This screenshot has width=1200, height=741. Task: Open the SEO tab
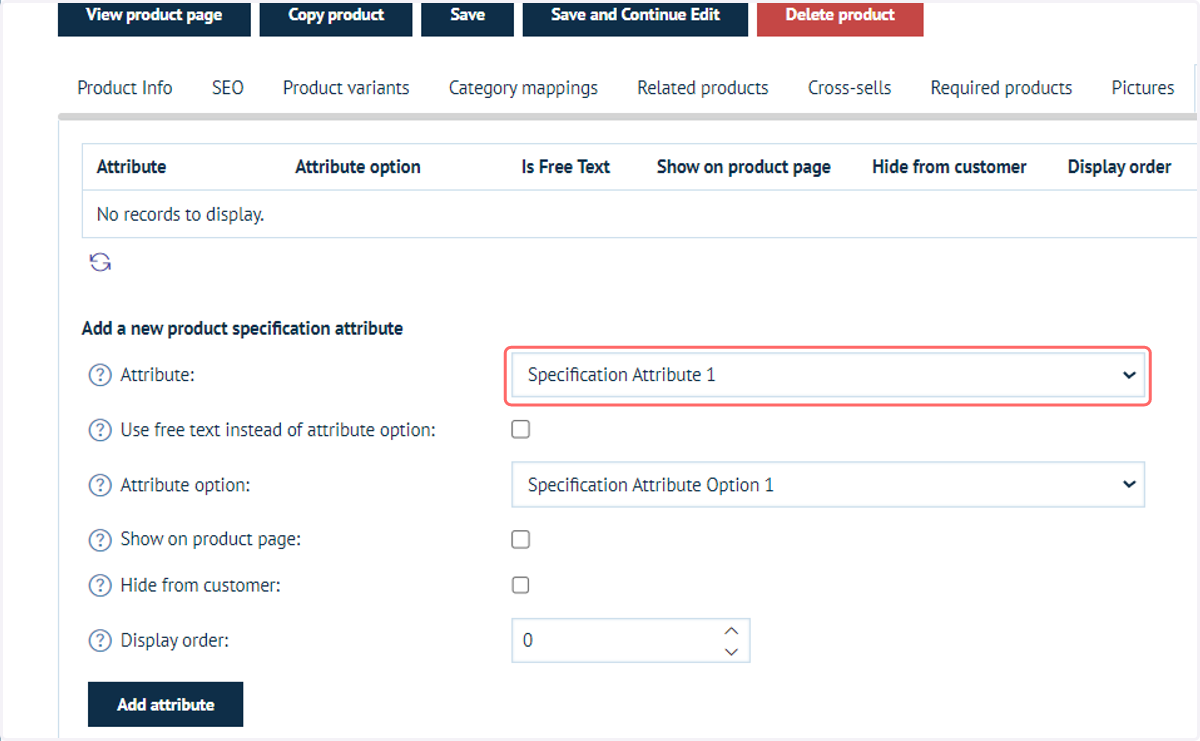pyautogui.click(x=228, y=88)
